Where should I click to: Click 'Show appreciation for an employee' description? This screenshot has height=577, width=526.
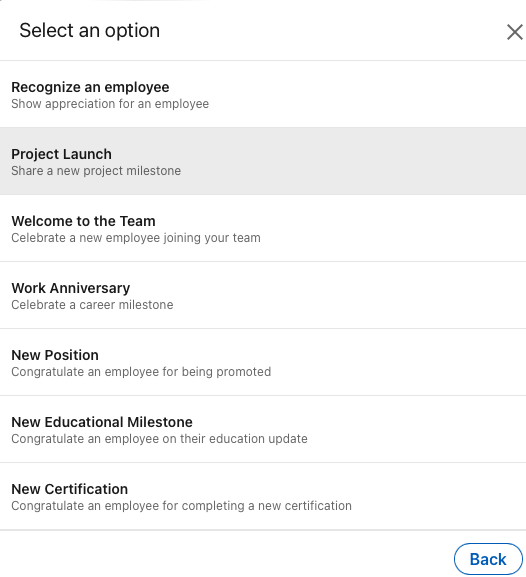[110, 104]
